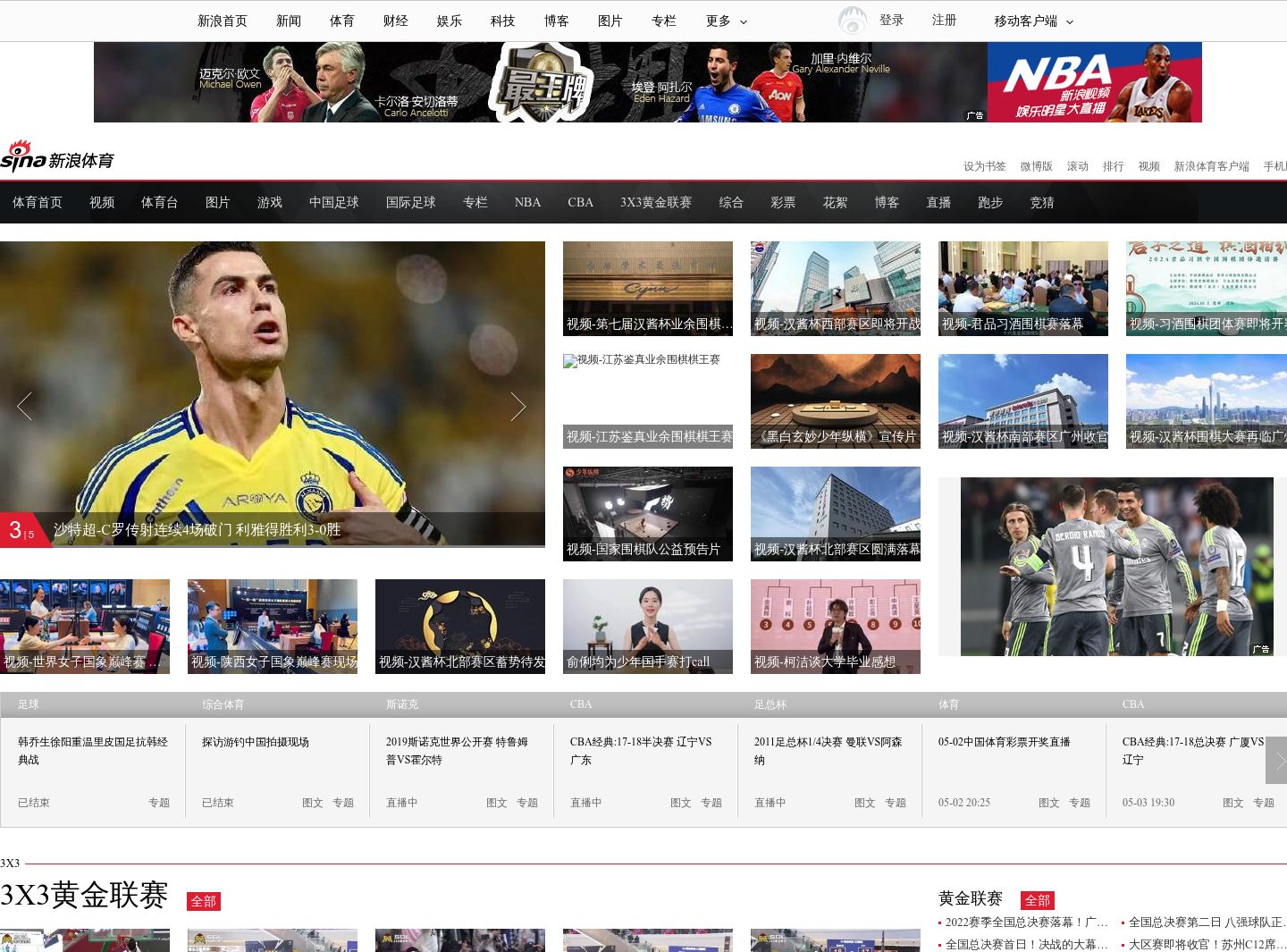
Task: Open the Real Madrid players advertisement image
Action: [1117, 567]
